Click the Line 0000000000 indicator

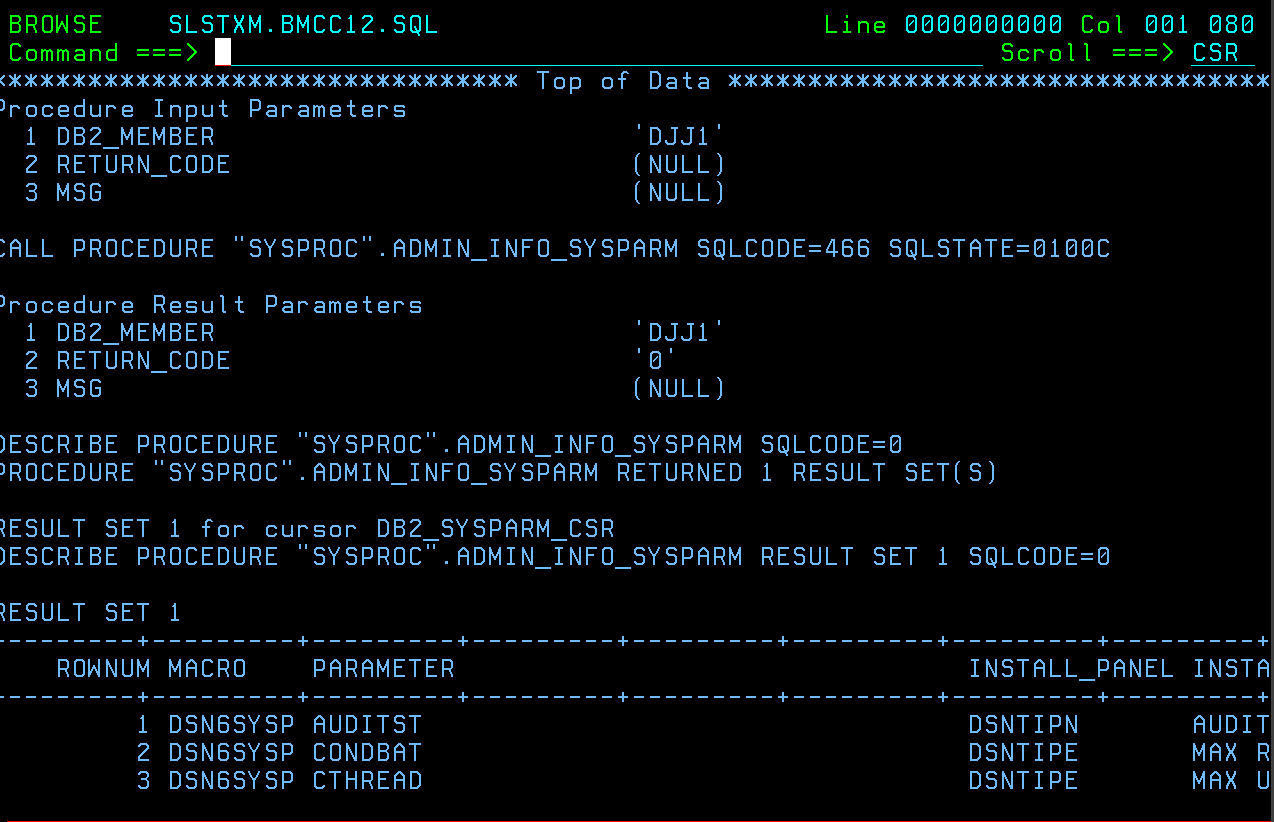click(943, 24)
